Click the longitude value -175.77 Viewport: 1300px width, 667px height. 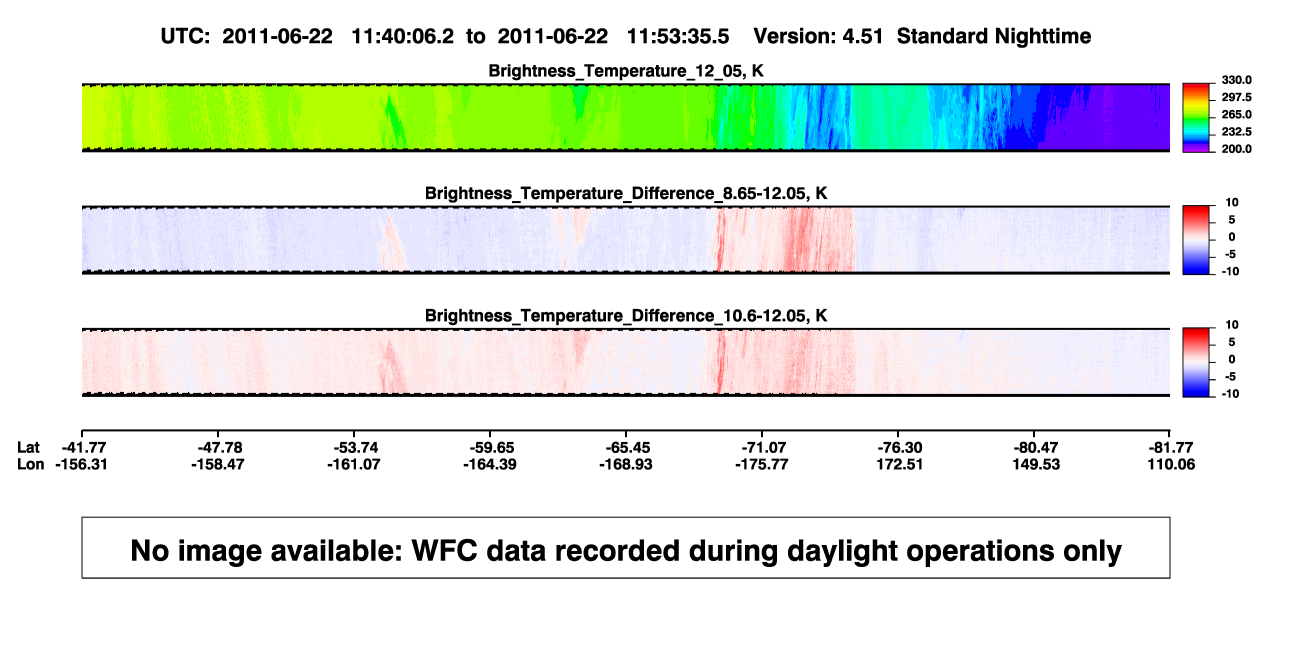[762, 464]
